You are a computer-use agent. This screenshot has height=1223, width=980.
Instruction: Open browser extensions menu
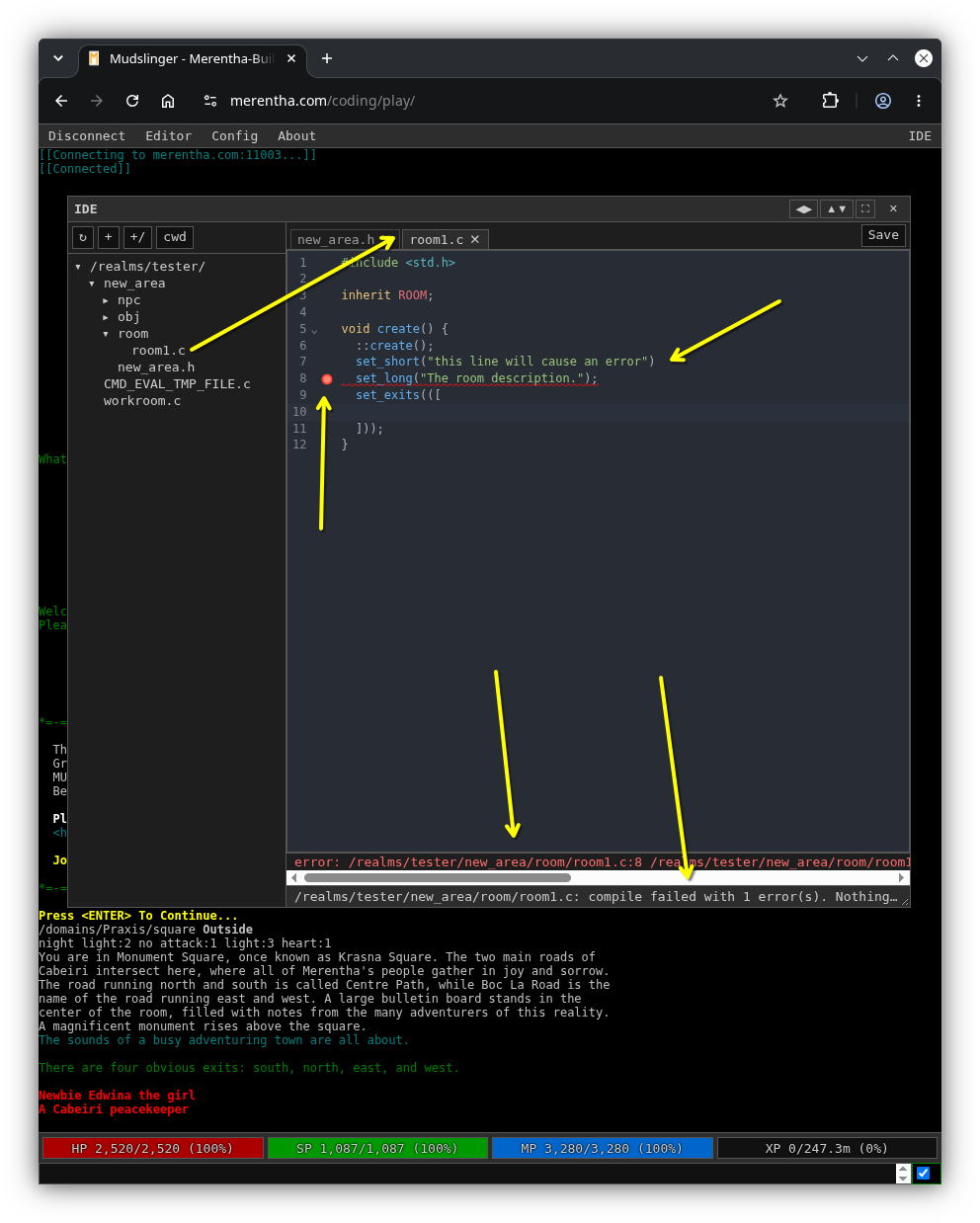pos(830,101)
